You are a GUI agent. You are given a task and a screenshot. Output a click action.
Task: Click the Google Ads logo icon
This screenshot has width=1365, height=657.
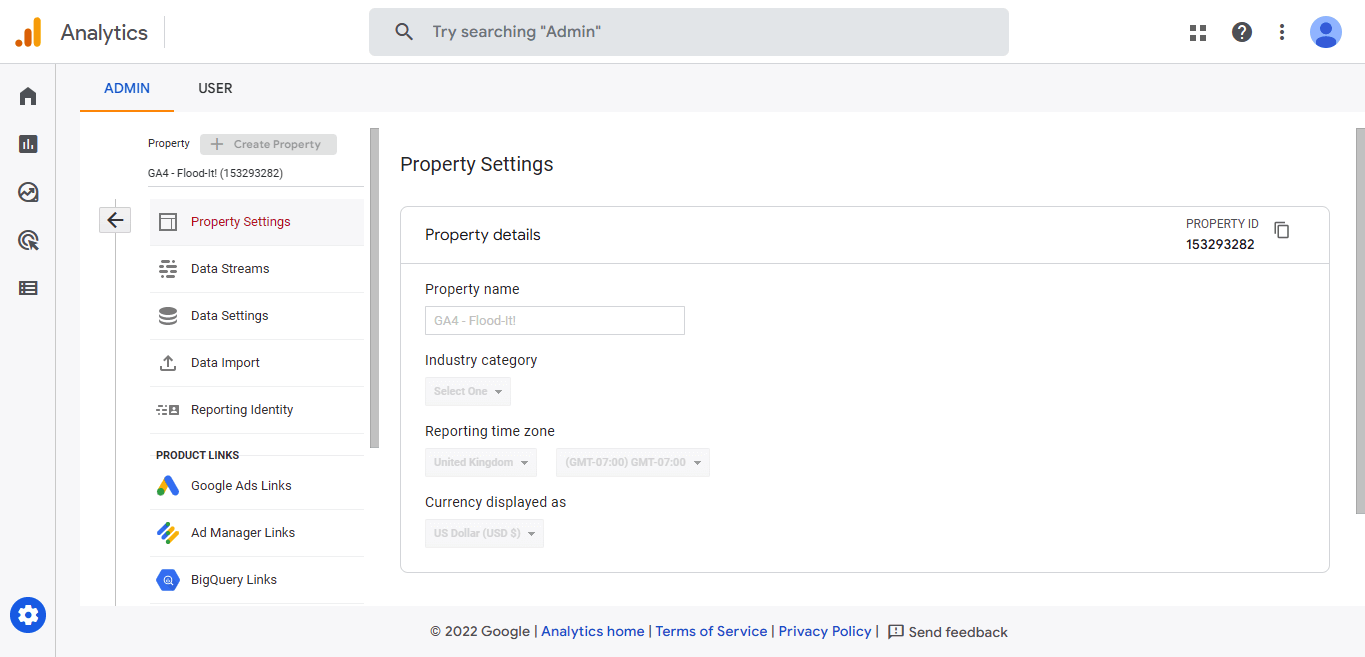click(168, 486)
